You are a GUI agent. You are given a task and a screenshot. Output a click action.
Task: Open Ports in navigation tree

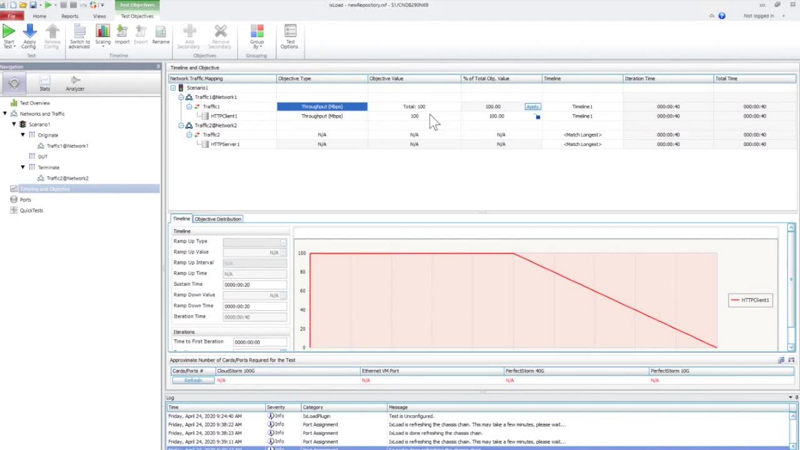(25, 199)
